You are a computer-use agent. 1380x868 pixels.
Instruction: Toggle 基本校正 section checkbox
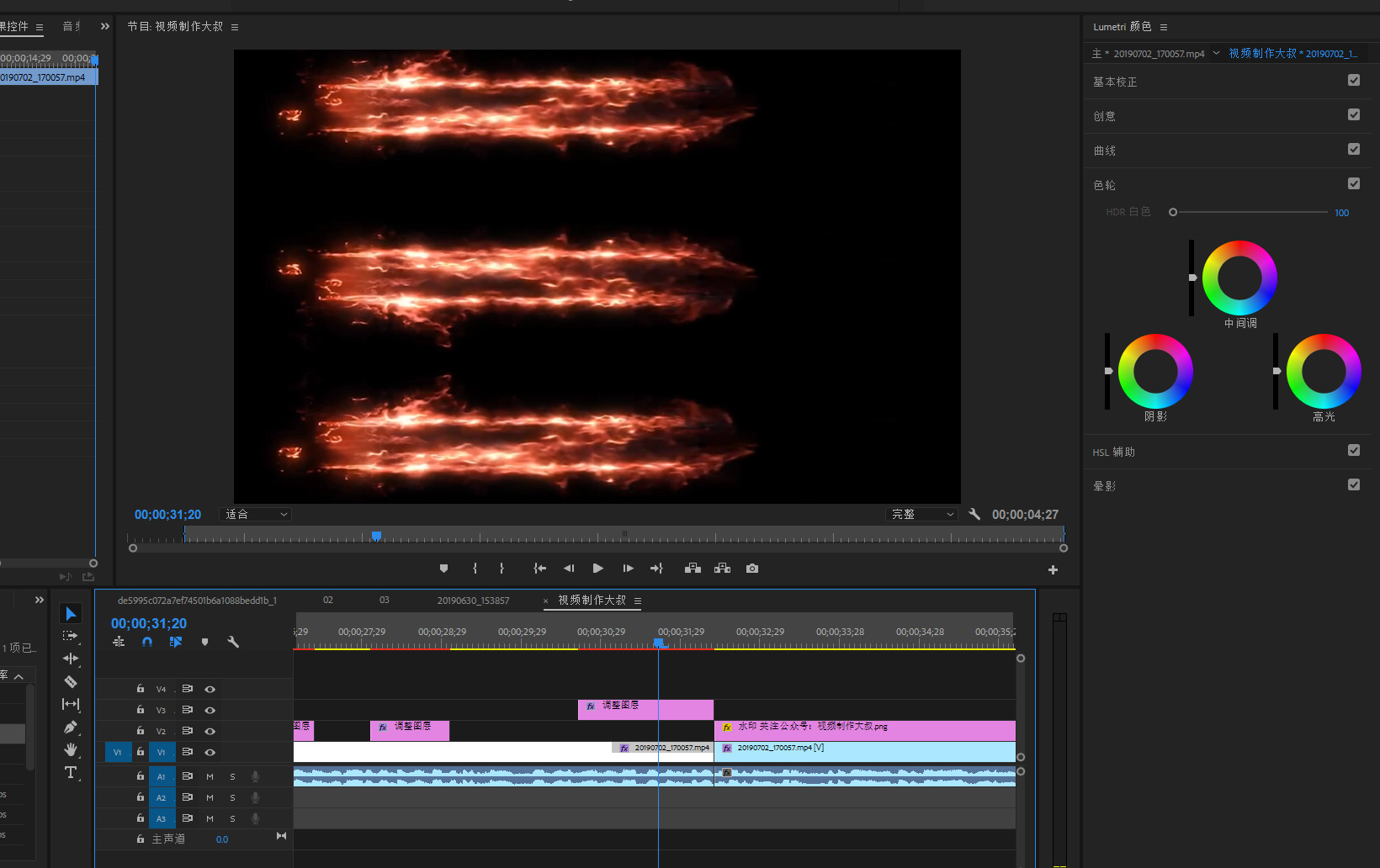(1354, 80)
